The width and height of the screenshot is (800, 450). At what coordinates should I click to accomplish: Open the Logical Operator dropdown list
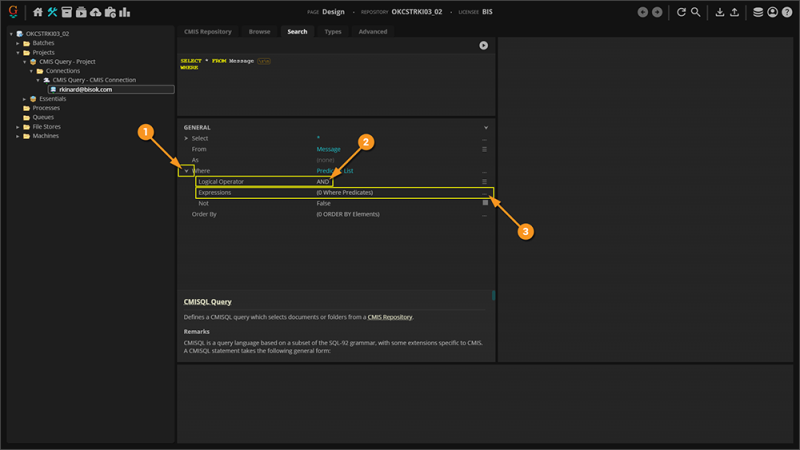point(485,182)
